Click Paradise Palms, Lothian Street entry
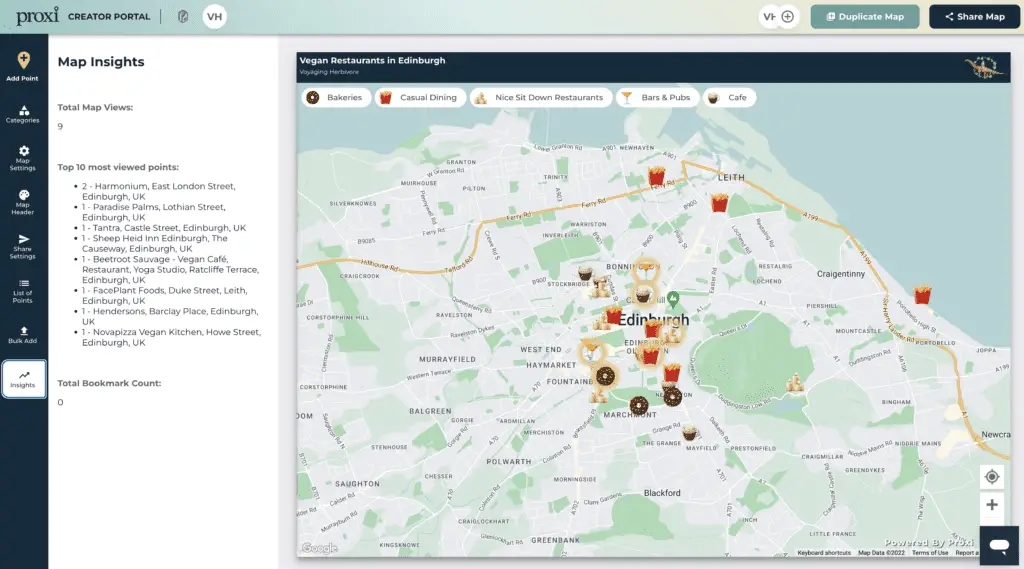This screenshot has height=569, width=1024. click(153, 212)
